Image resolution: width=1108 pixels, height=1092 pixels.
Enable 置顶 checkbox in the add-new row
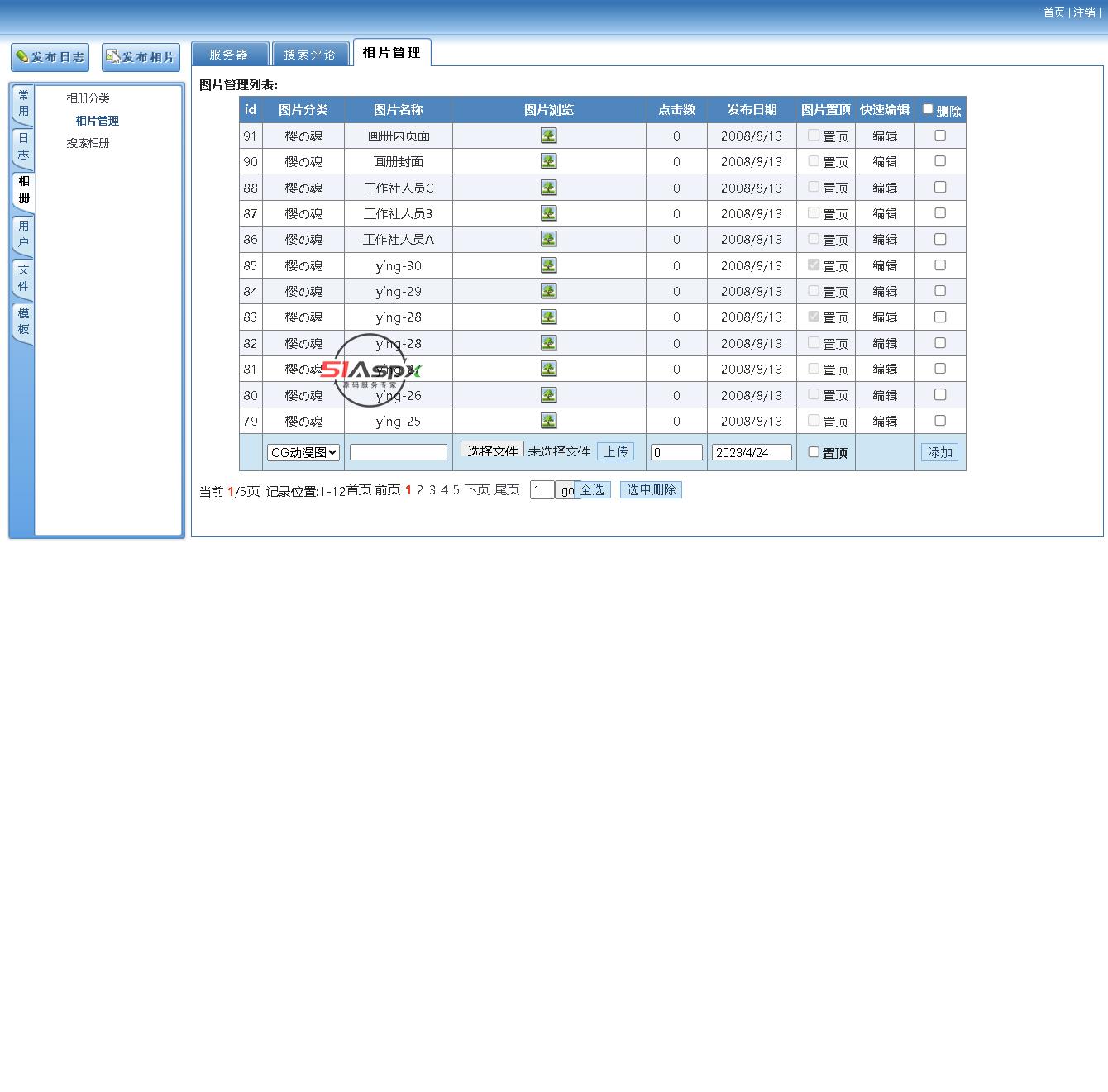tap(814, 452)
